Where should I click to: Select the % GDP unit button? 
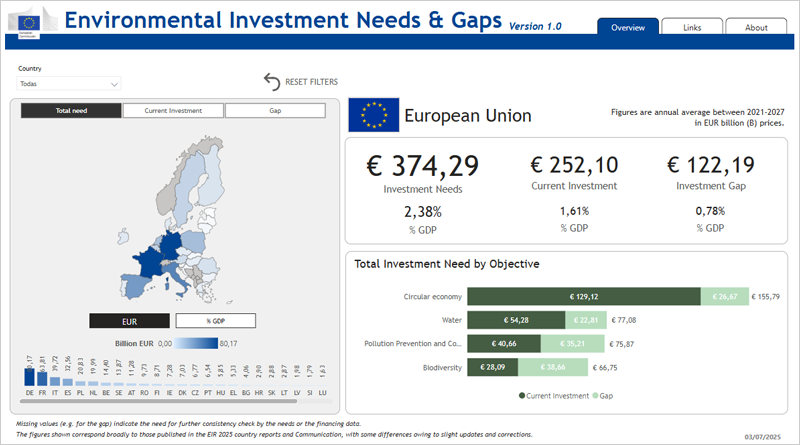point(215,321)
